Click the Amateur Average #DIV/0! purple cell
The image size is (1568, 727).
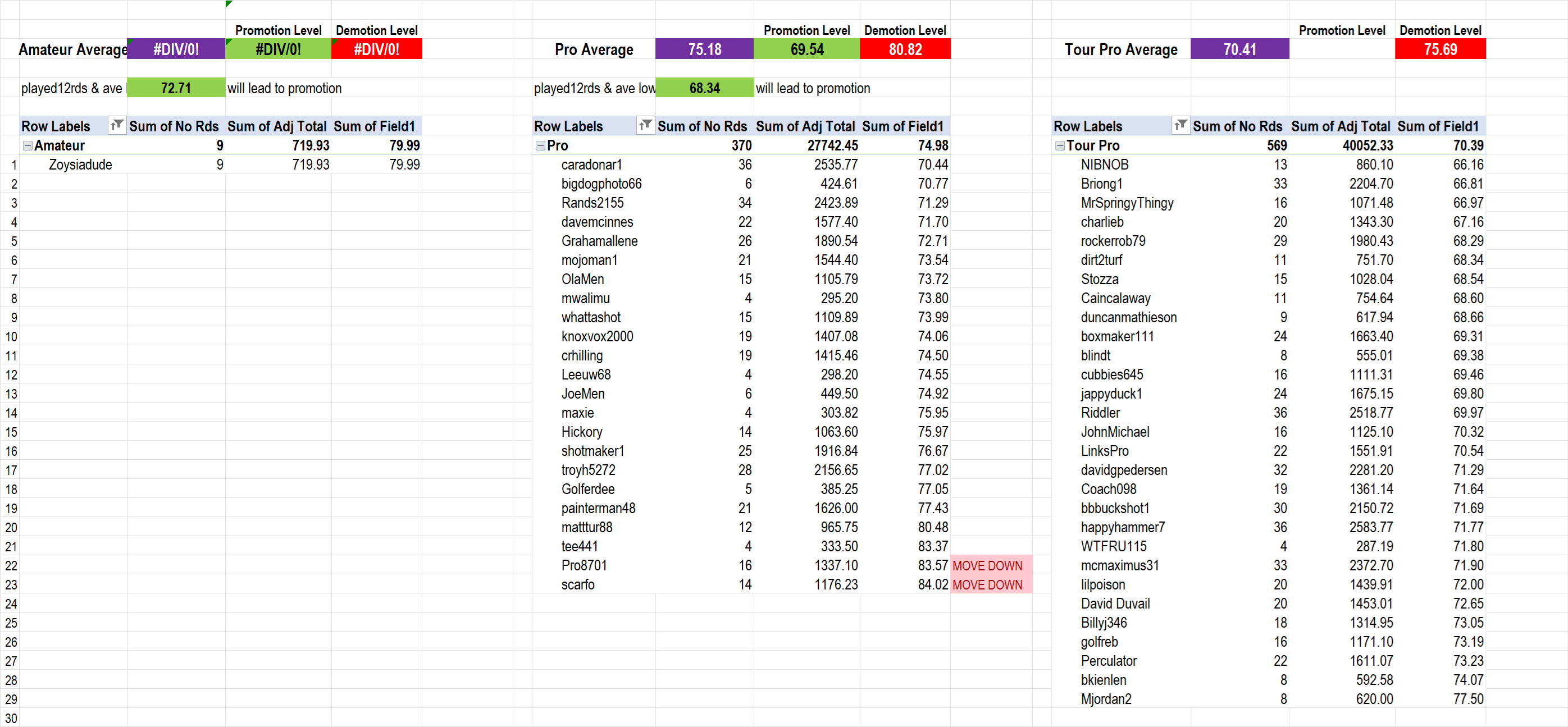click(176, 49)
